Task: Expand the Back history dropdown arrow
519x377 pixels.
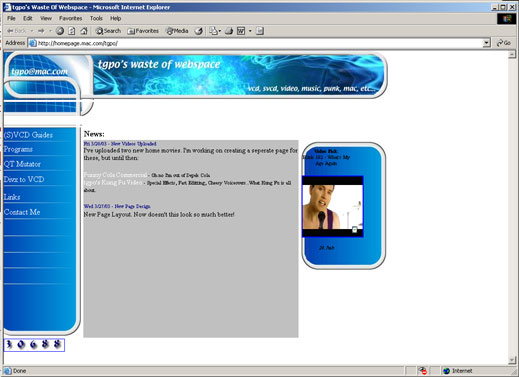Action: 32,31
